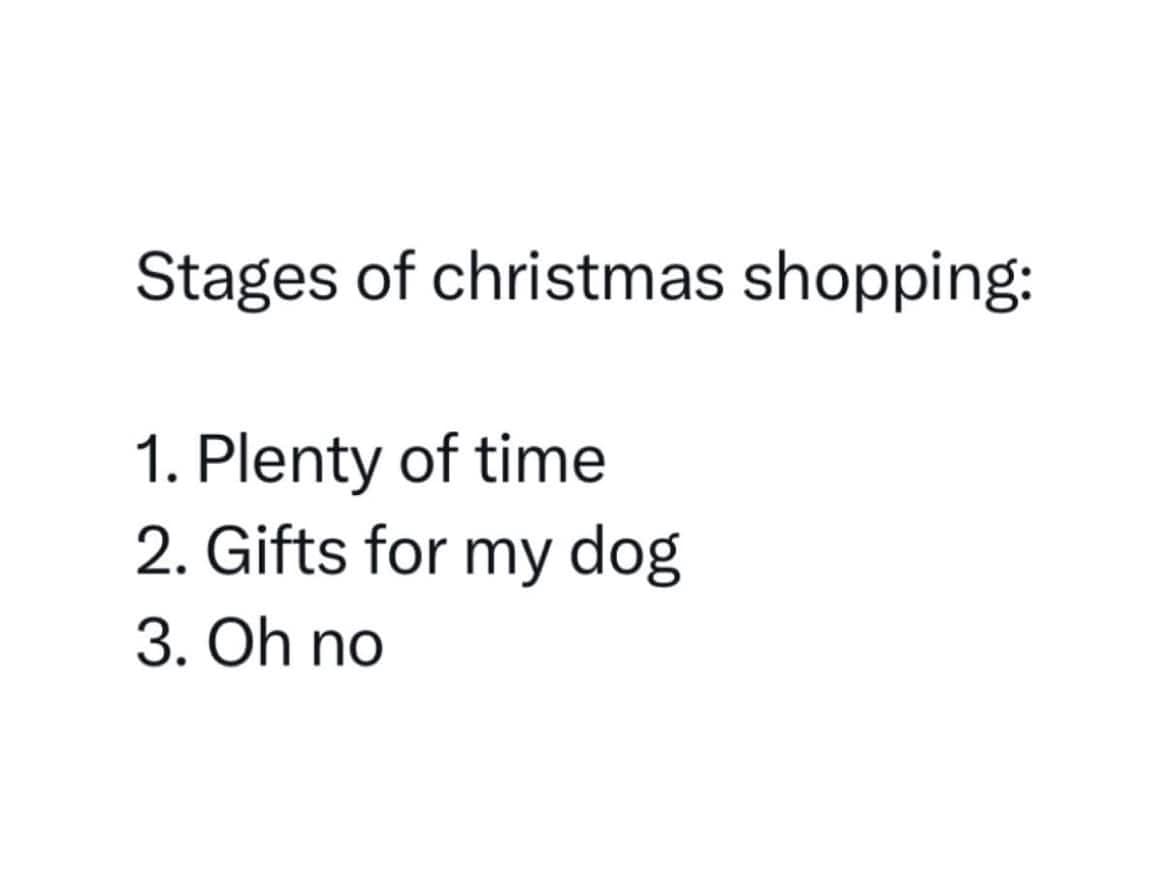Click the letter "S" starting "Stages"

tap(154, 277)
